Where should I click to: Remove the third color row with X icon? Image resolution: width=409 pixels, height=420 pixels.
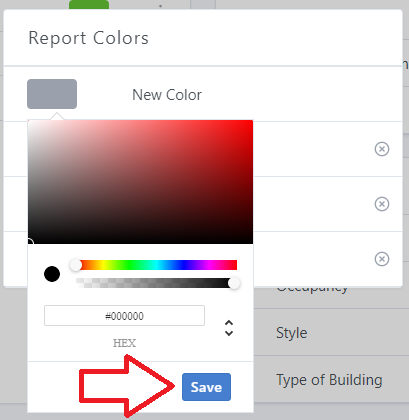[x=382, y=259]
